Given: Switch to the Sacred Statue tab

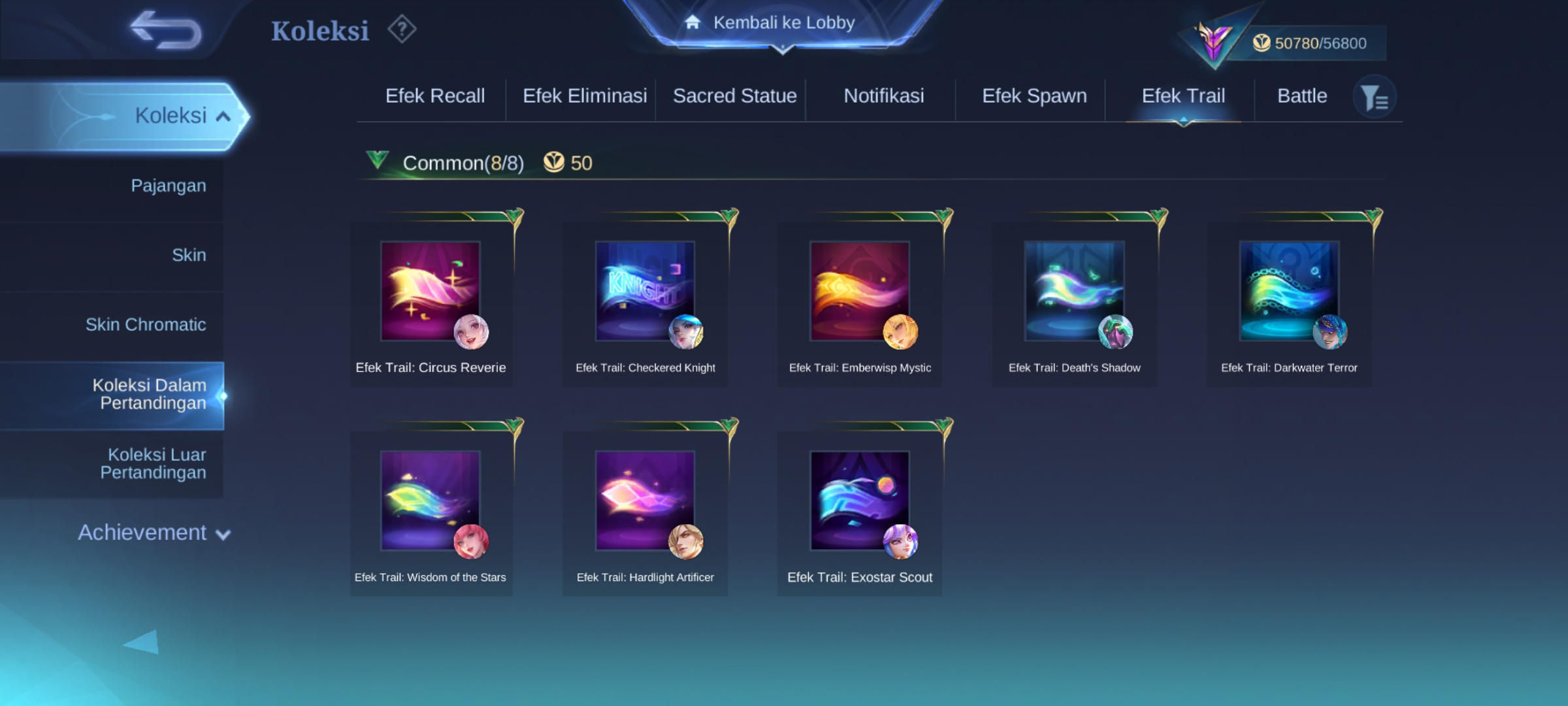Looking at the screenshot, I should click(x=734, y=96).
